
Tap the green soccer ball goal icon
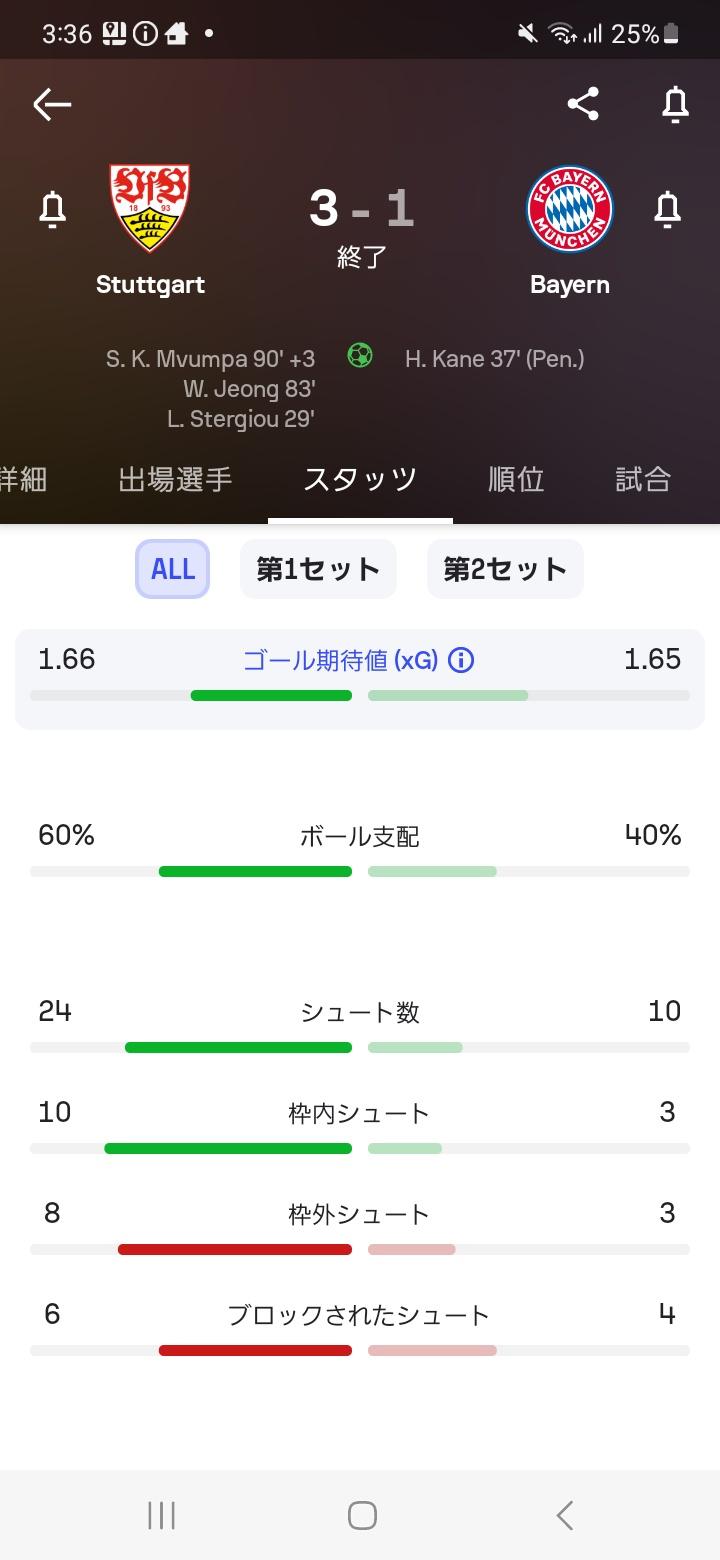pyautogui.click(x=360, y=355)
